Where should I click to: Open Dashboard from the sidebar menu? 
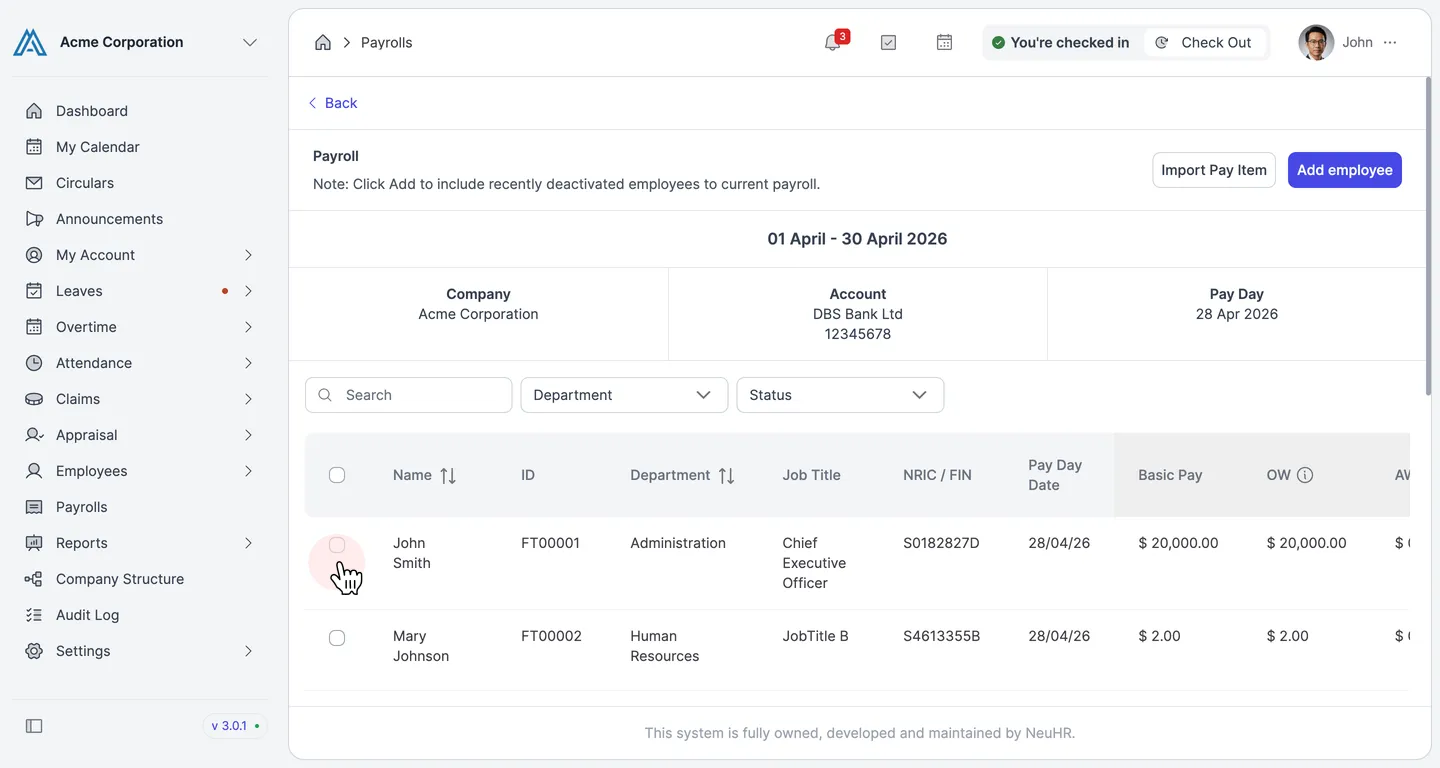tap(92, 111)
